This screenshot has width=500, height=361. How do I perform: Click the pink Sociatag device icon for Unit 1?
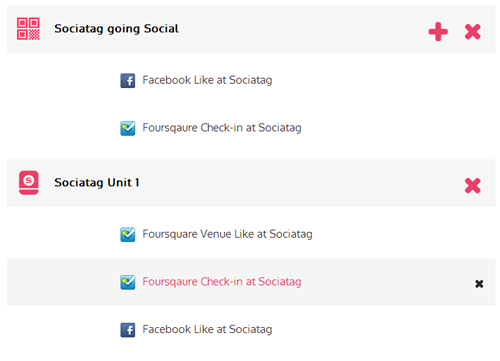[29, 183]
